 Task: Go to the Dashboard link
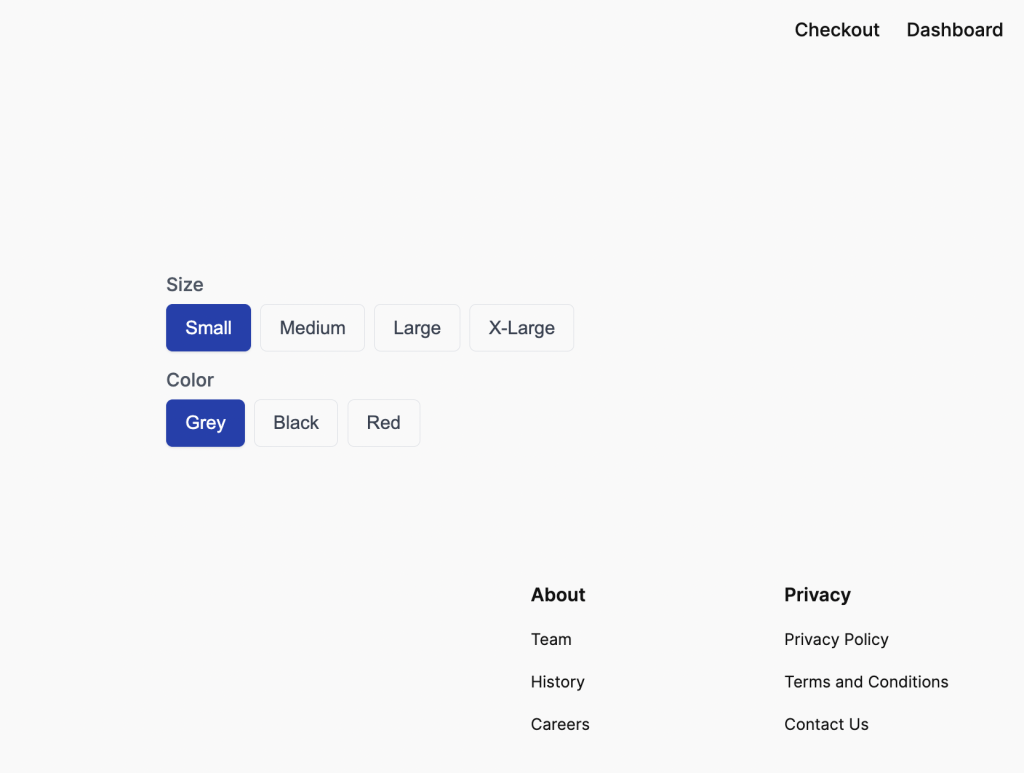click(954, 30)
